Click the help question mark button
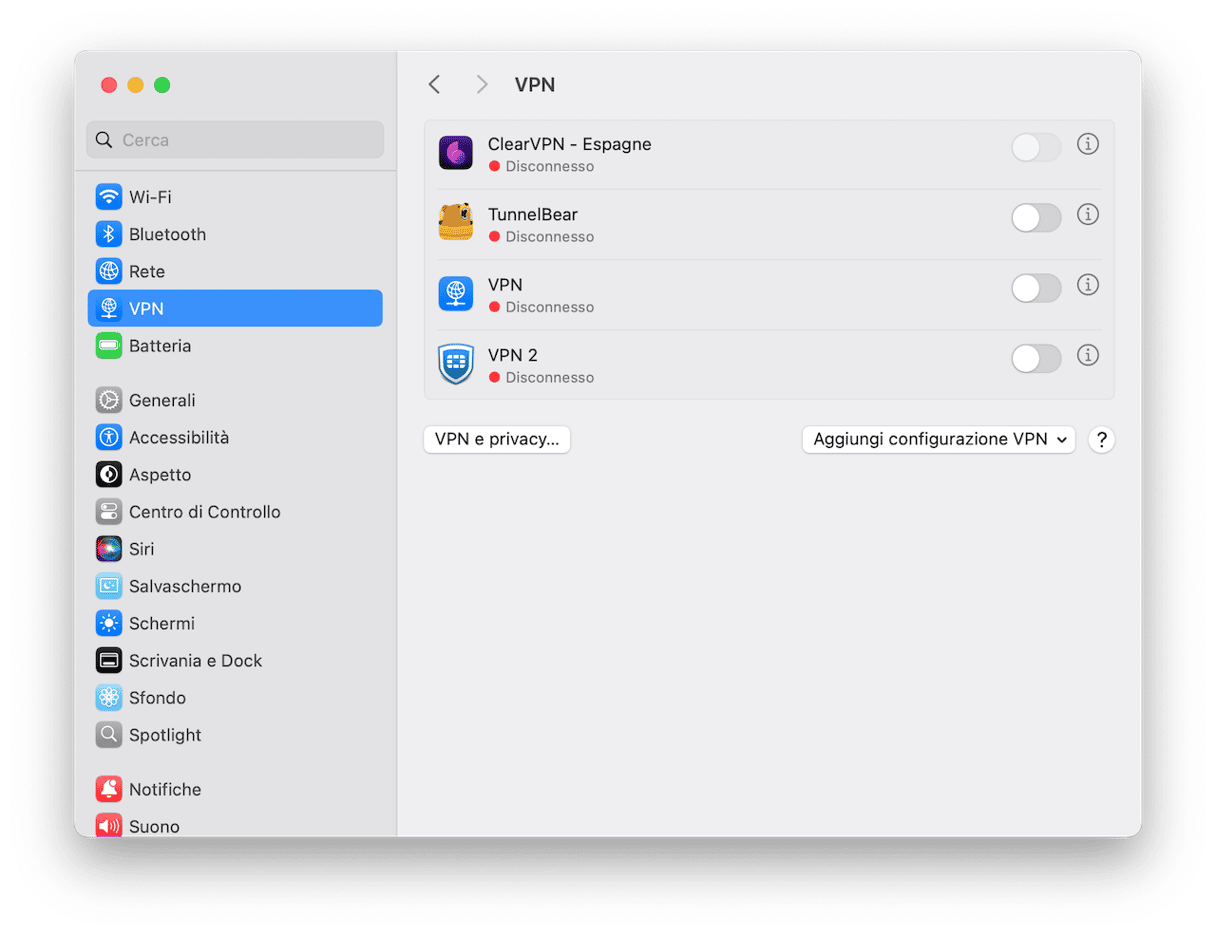Image resolution: width=1216 pixels, height=935 pixels. tap(1101, 440)
